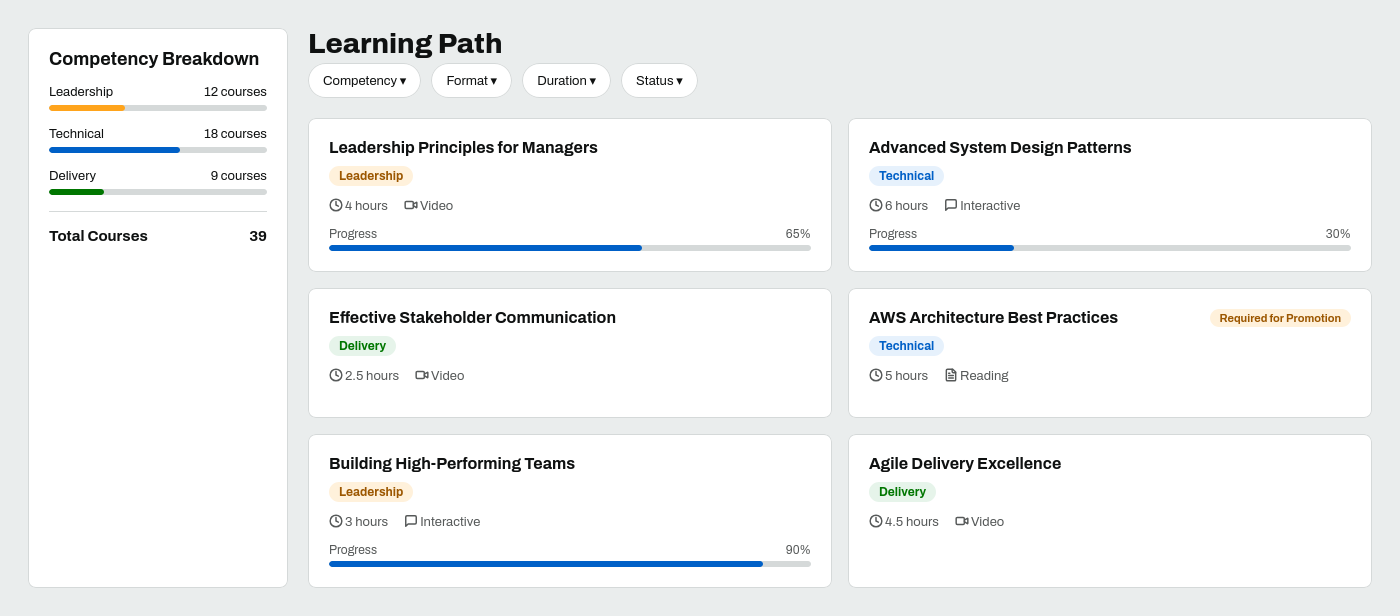The image size is (1400, 616).
Task: Open Building High-Performing Teams course
Action: tap(452, 464)
